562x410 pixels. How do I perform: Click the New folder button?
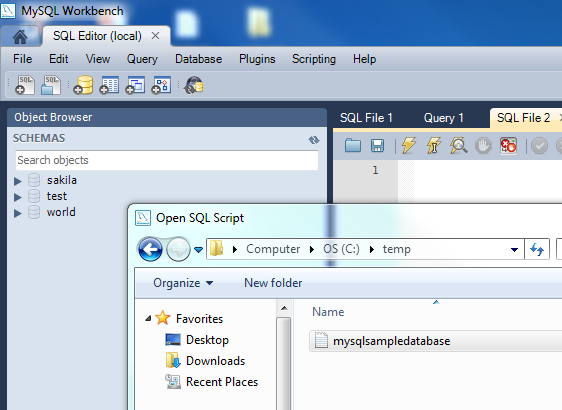[273, 283]
